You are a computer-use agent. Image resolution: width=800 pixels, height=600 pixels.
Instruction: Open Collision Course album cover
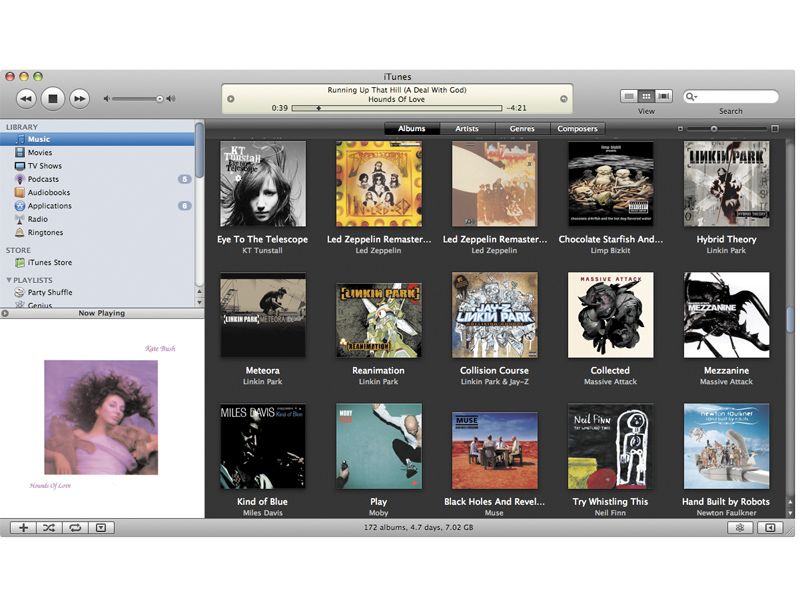(494, 315)
